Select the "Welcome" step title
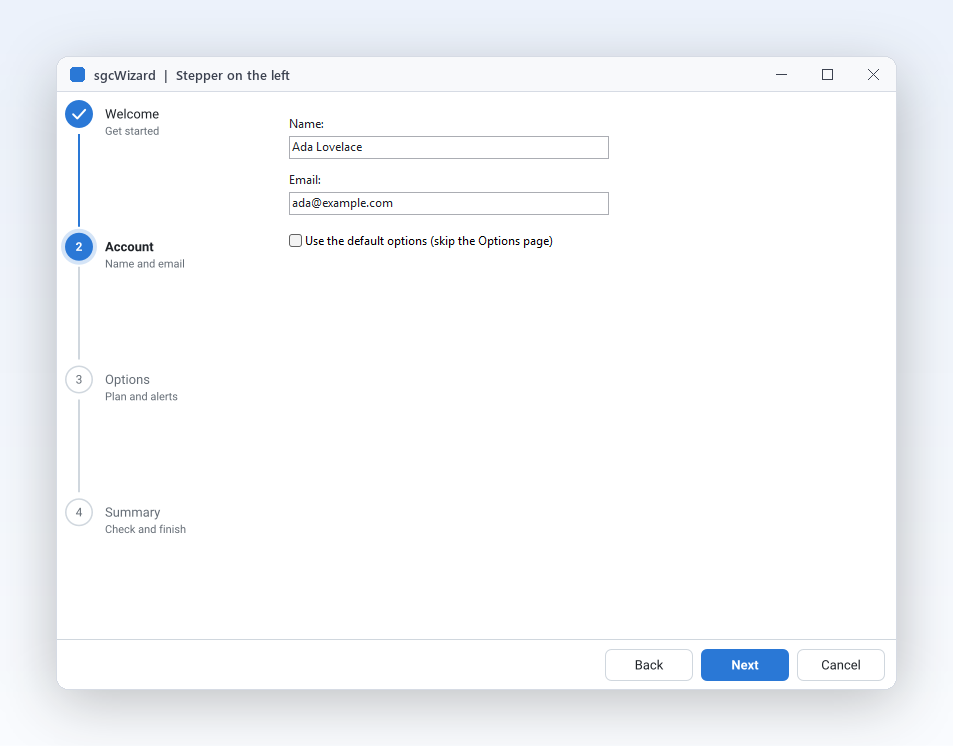 pyautogui.click(x=132, y=114)
